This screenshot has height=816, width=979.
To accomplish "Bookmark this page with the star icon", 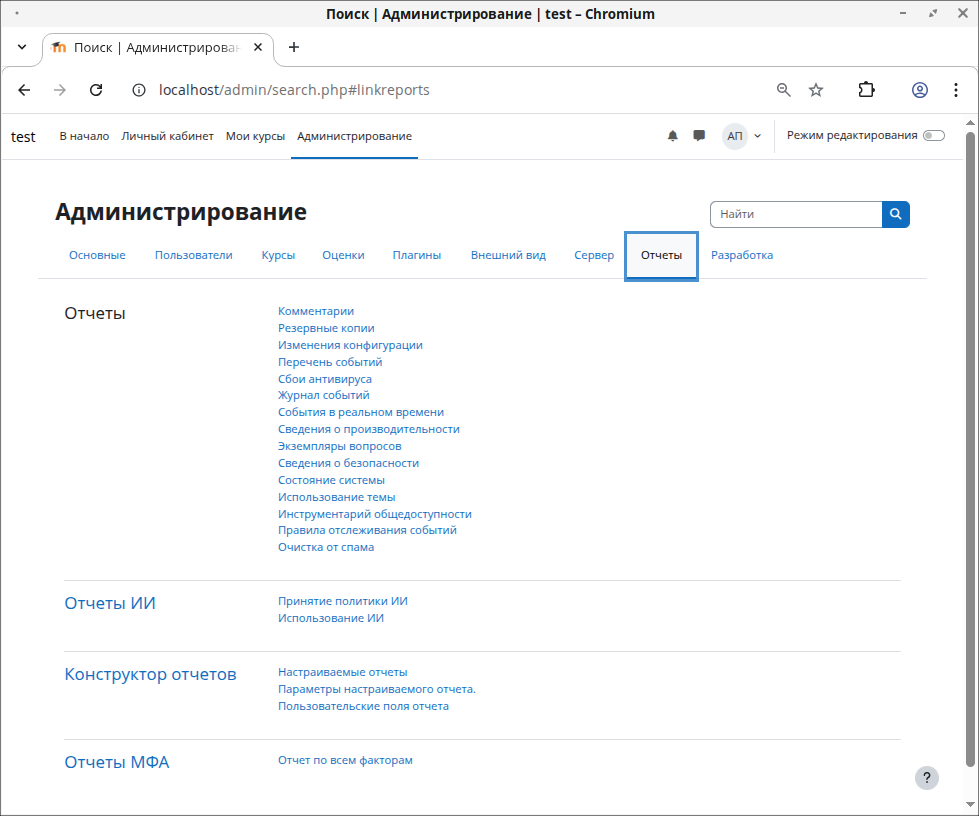I will (816, 90).
